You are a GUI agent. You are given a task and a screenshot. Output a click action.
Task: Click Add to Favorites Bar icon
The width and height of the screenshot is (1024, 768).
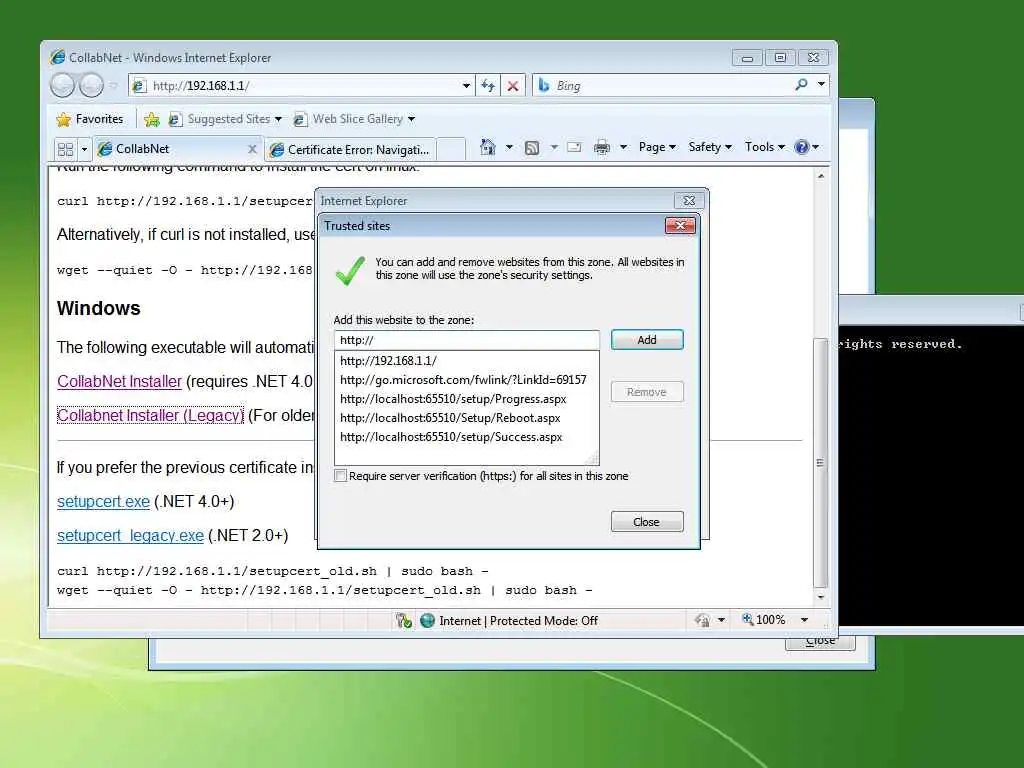pos(152,119)
